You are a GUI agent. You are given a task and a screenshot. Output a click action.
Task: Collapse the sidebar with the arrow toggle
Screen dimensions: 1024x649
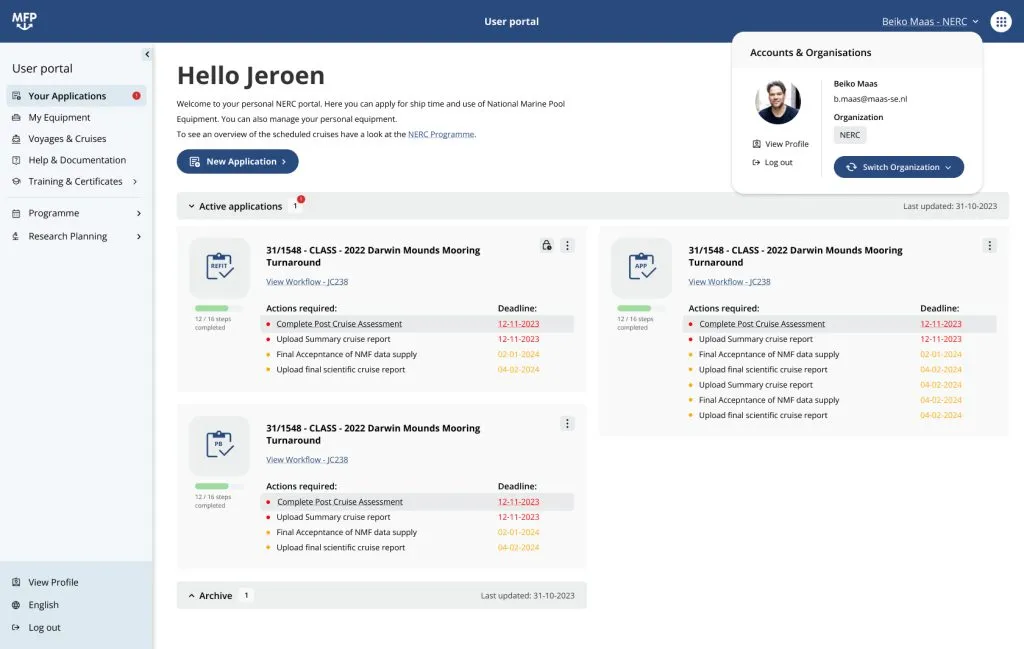point(147,54)
